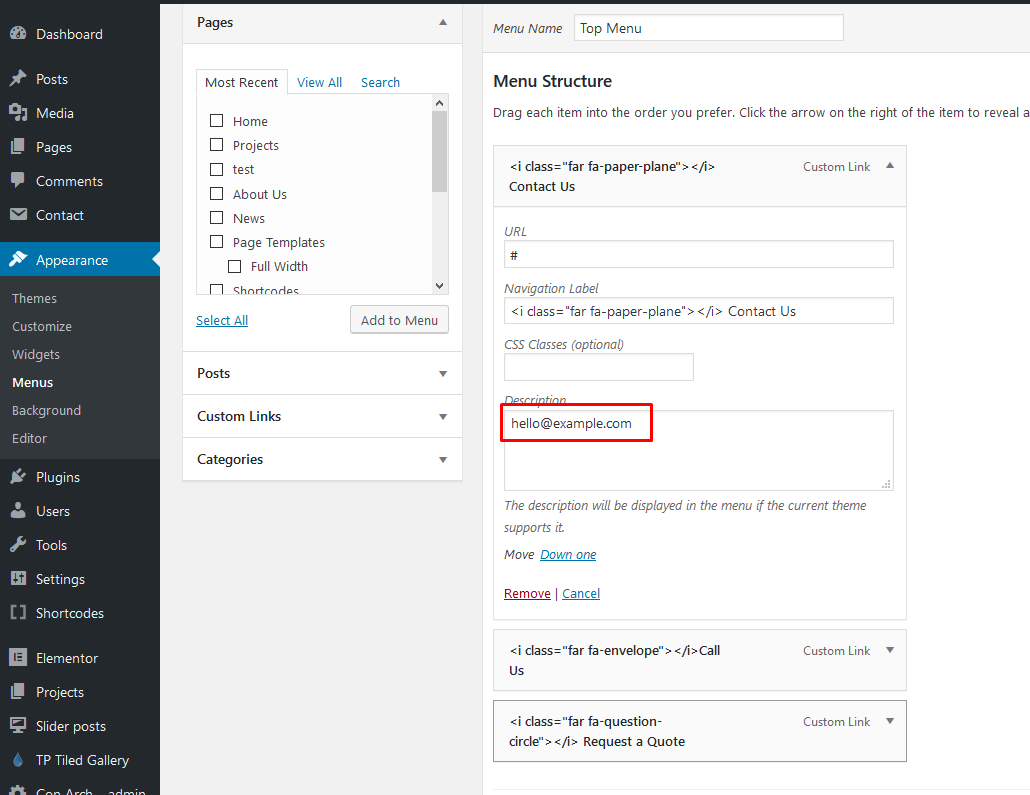Click into the CSS Classes input field
This screenshot has width=1030, height=795.
[598, 367]
